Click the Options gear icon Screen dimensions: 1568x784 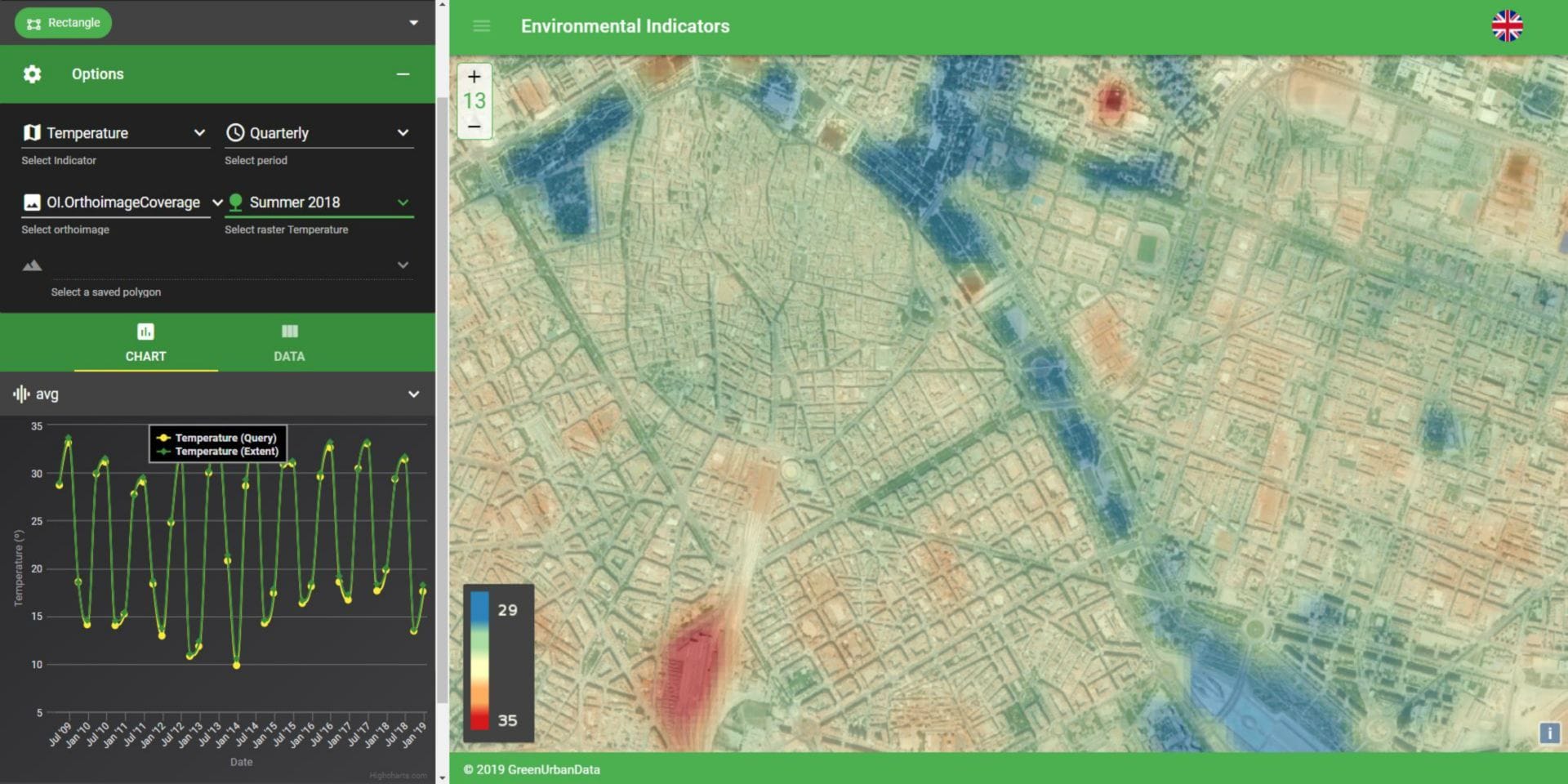click(32, 74)
